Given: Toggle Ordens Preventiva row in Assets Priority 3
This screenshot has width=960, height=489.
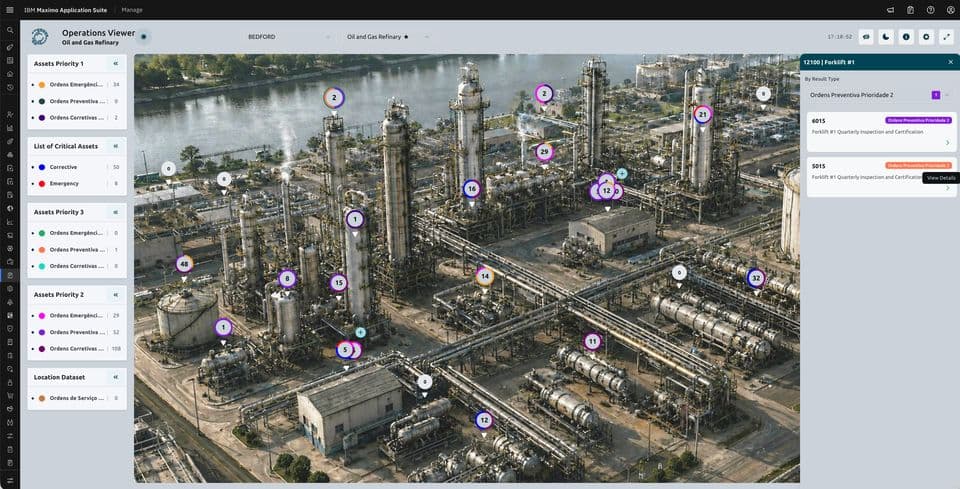Looking at the screenshot, I should pyautogui.click(x=77, y=250).
